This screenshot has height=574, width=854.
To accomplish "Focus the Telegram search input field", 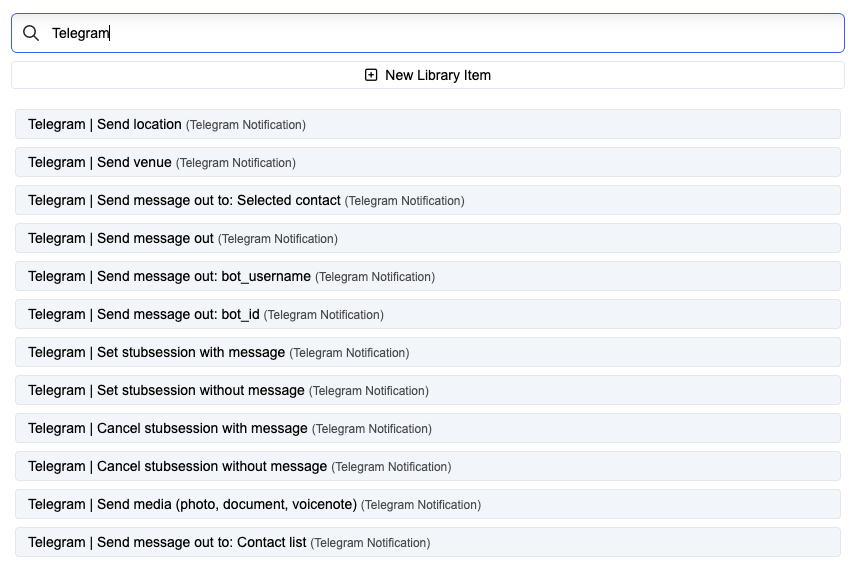I will pyautogui.click(x=428, y=33).
